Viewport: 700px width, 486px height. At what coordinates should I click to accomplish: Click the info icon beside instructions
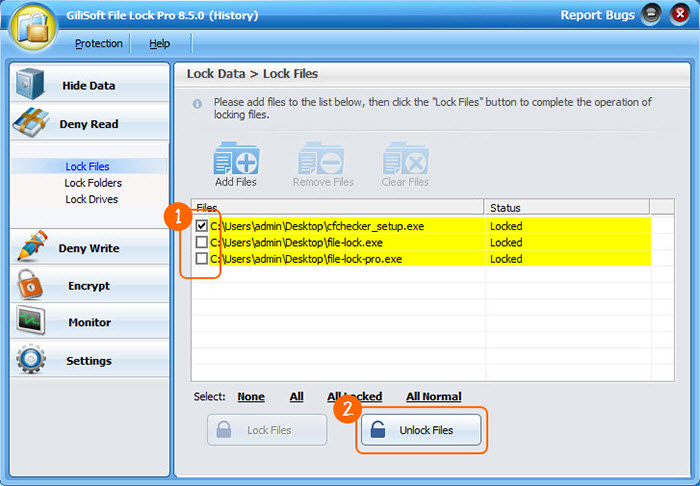(x=197, y=104)
